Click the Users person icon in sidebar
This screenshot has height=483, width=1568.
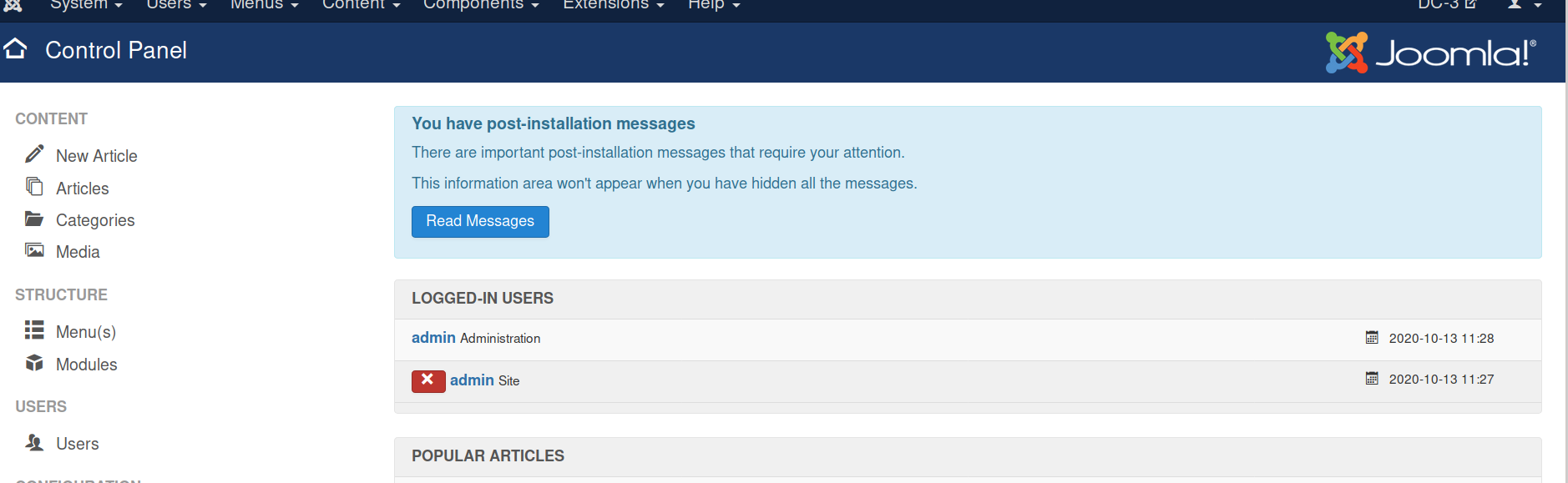(x=34, y=442)
